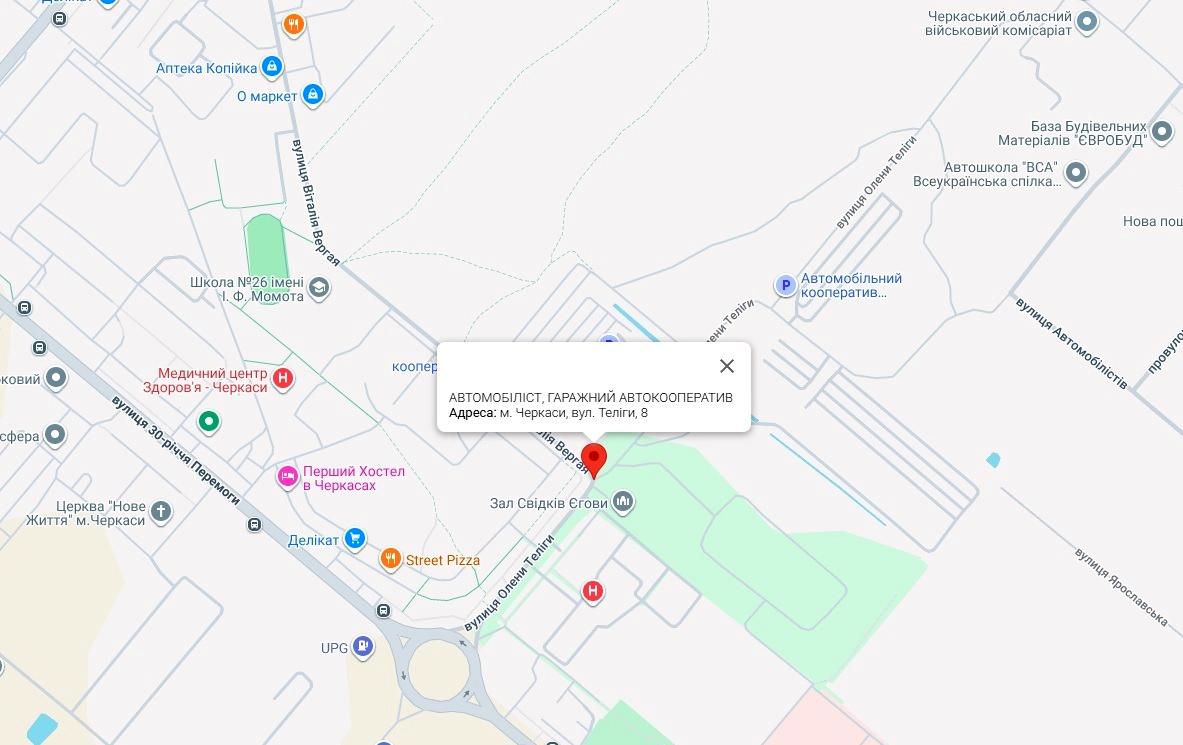
Task: Open База Будівельних Матеріалів ЄВРОБУД marker
Action: coord(1161,132)
